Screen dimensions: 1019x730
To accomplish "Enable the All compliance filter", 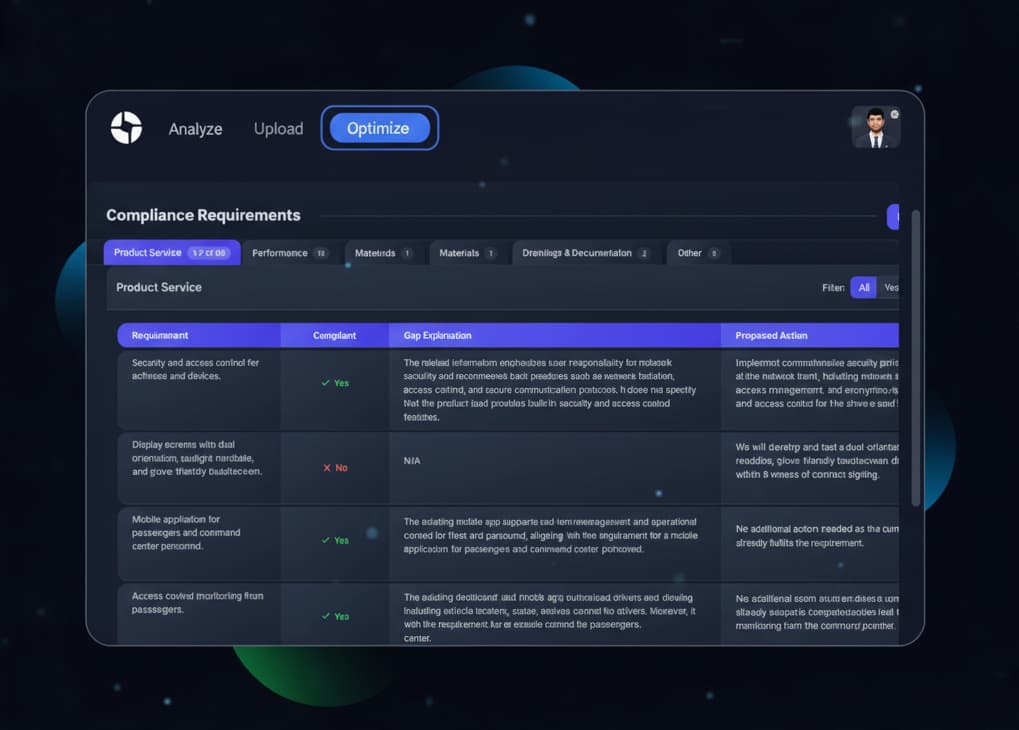I will tap(864, 287).
